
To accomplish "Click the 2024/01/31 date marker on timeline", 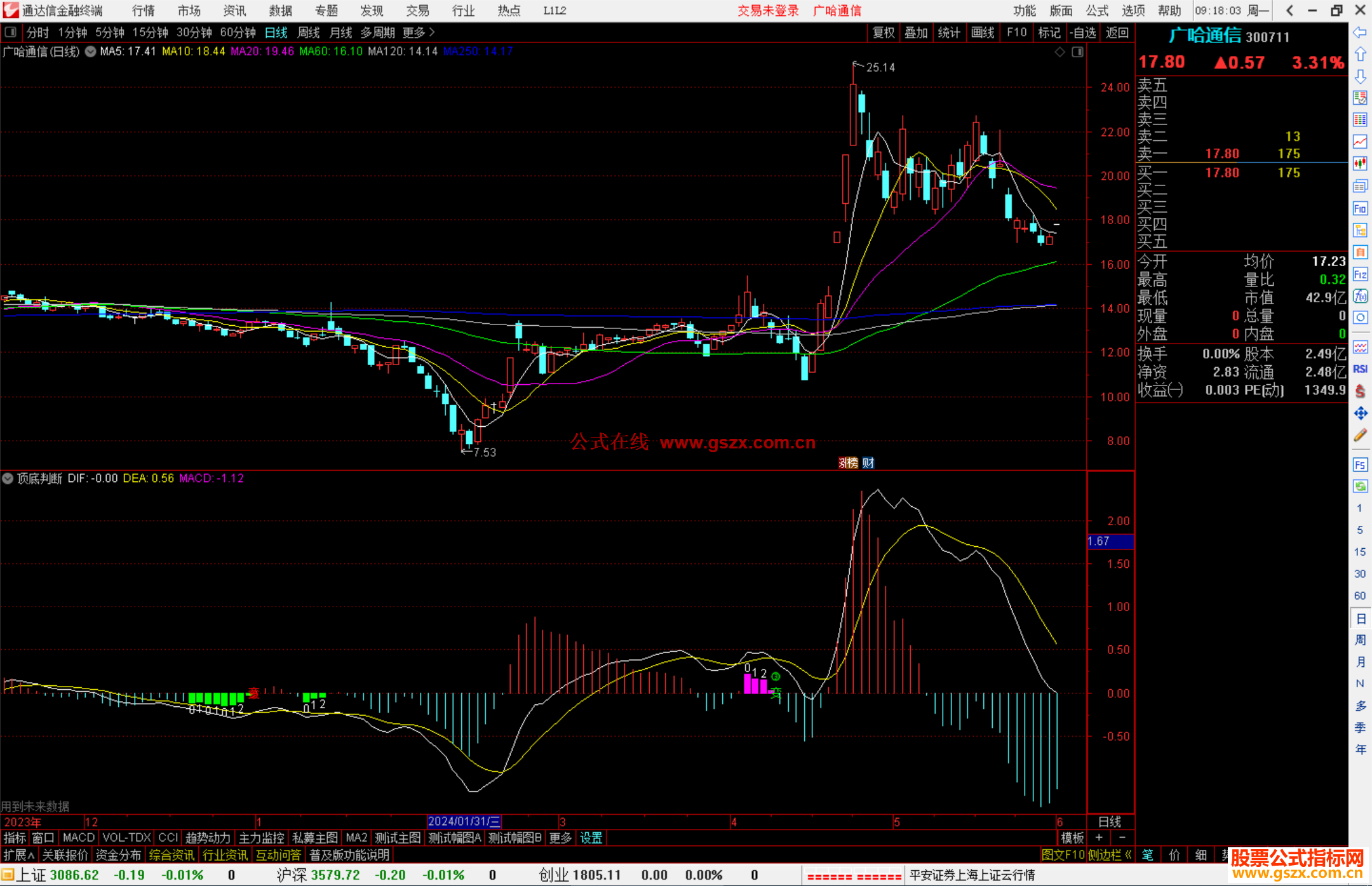I will click(x=464, y=821).
